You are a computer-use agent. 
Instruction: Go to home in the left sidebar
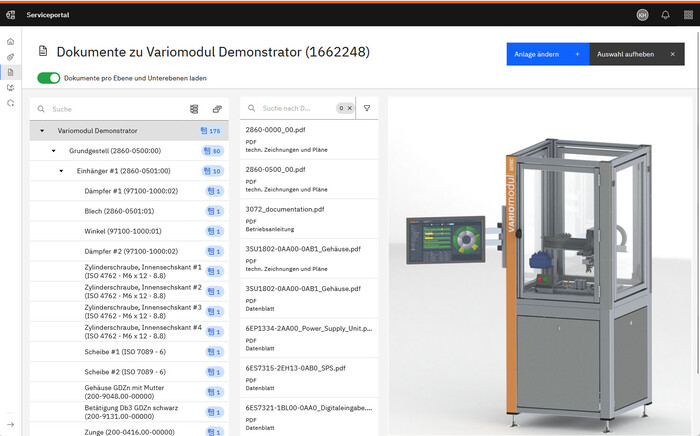[11, 42]
